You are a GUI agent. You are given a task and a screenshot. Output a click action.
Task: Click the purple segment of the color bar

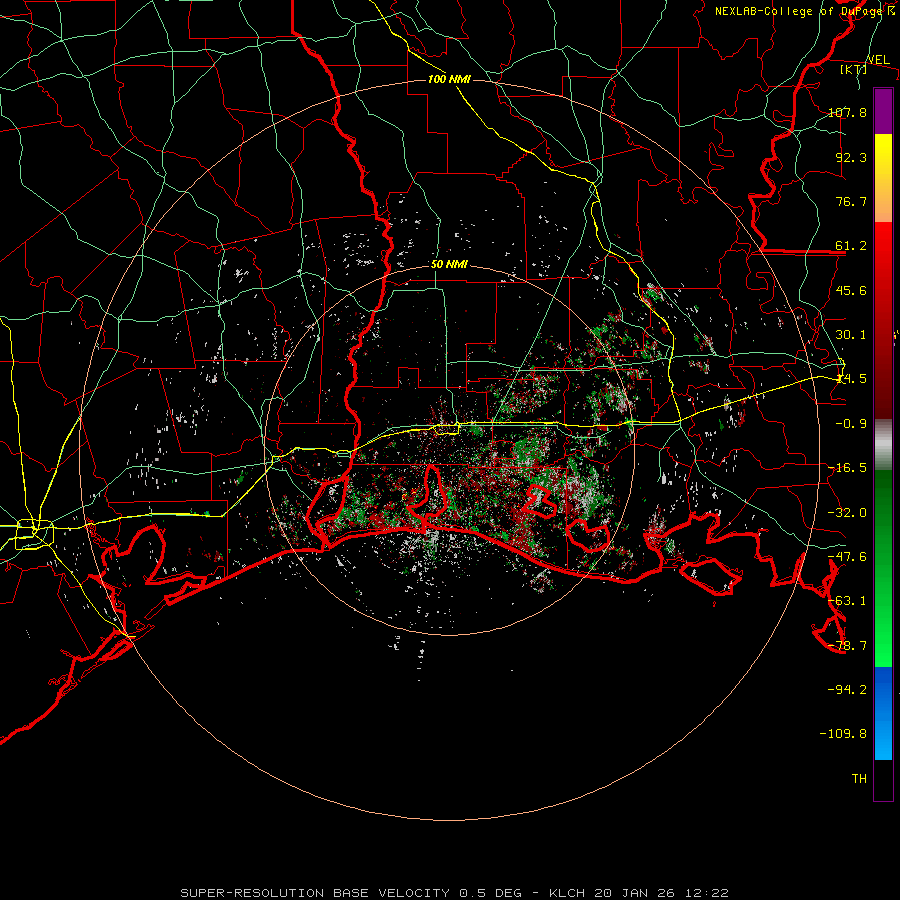[883, 111]
